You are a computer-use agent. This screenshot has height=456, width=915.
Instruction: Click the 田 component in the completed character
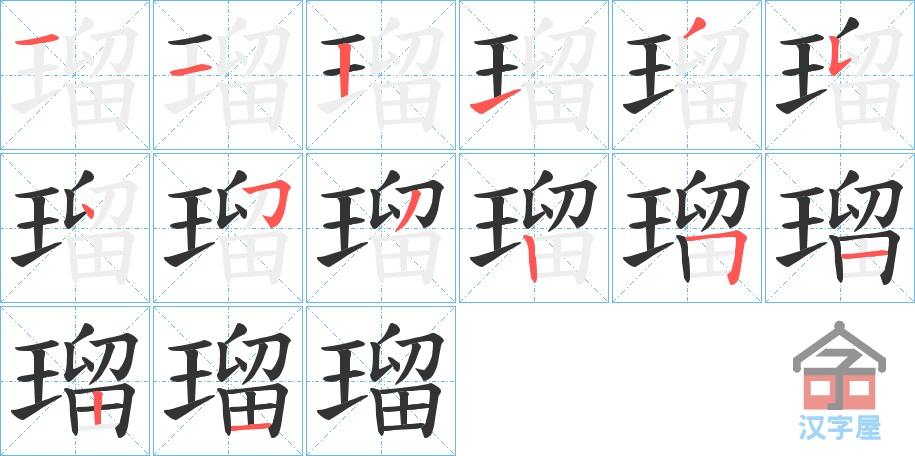coord(408,410)
